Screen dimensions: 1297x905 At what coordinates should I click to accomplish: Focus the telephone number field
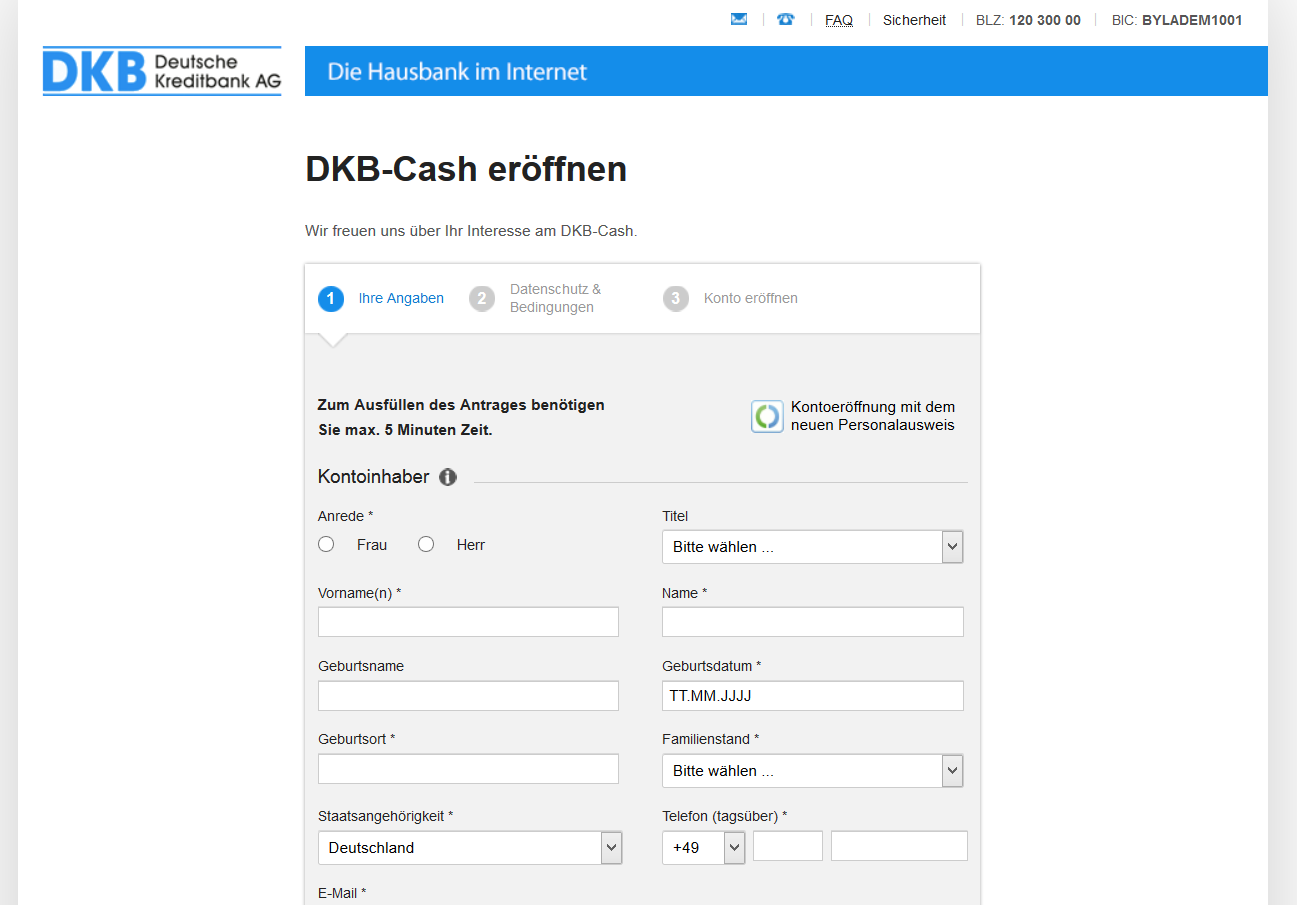pos(899,846)
